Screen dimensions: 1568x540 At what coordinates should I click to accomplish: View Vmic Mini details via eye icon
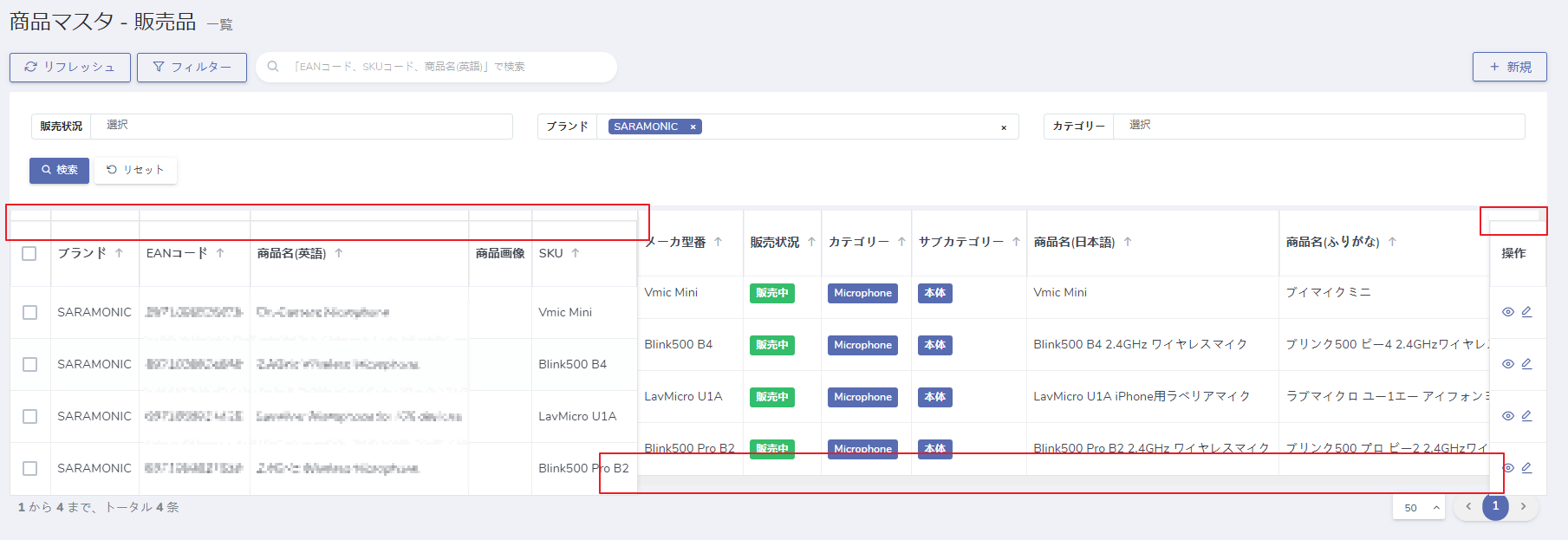[1508, 312]
